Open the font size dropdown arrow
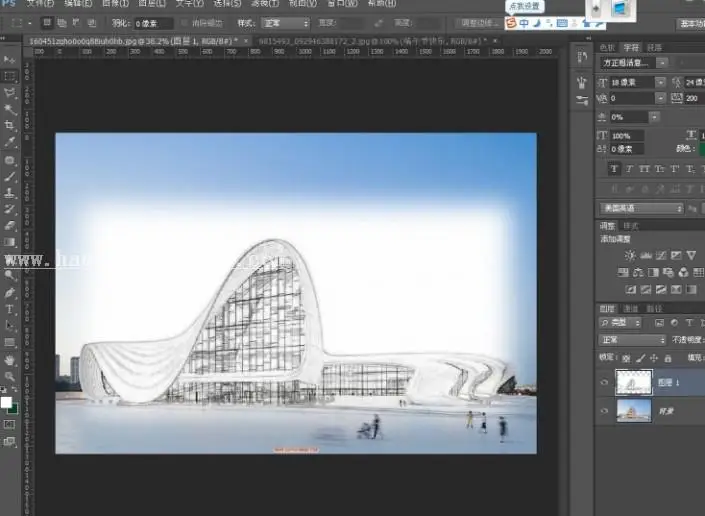Image resolution: width=705 pixels, height=516 pixels. (660, 83)
